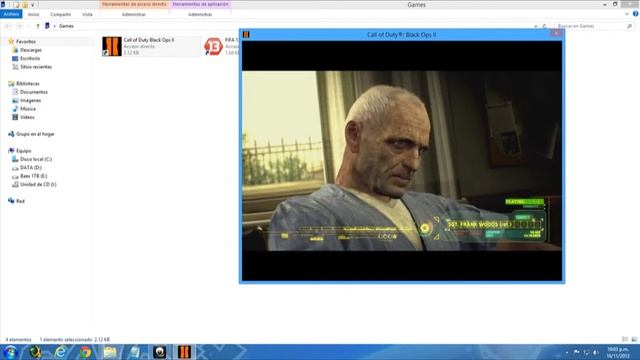The image size is (640, 360).
Task: Open the address bar history dropdown
Action: [536, 26]
